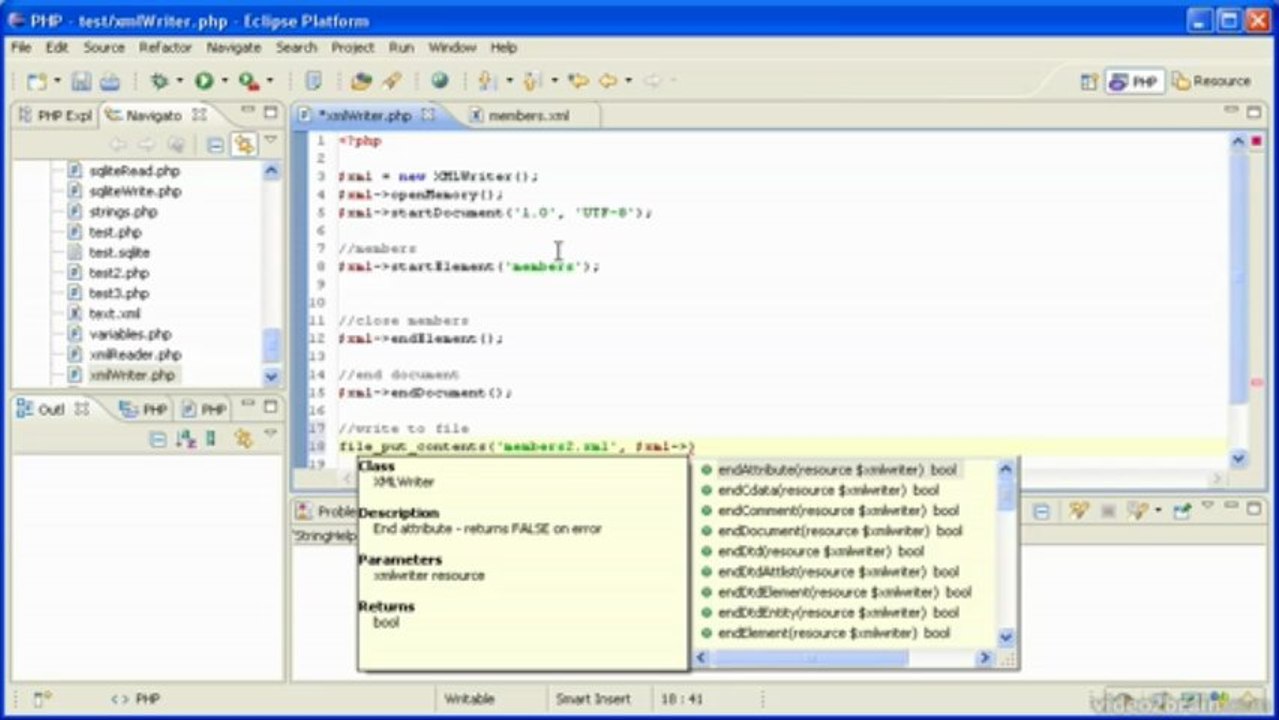Click the Open Web Browser globe icon
The width and height of the screenshot is (1279, 720).
[x=439, y=81]
